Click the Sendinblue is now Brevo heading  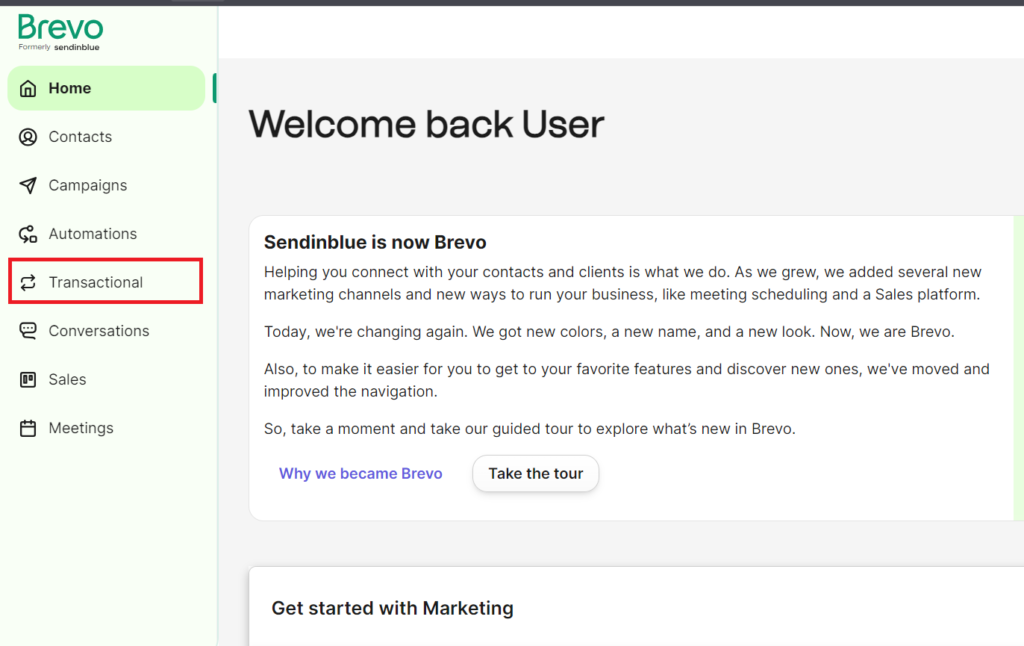[375, 242]
